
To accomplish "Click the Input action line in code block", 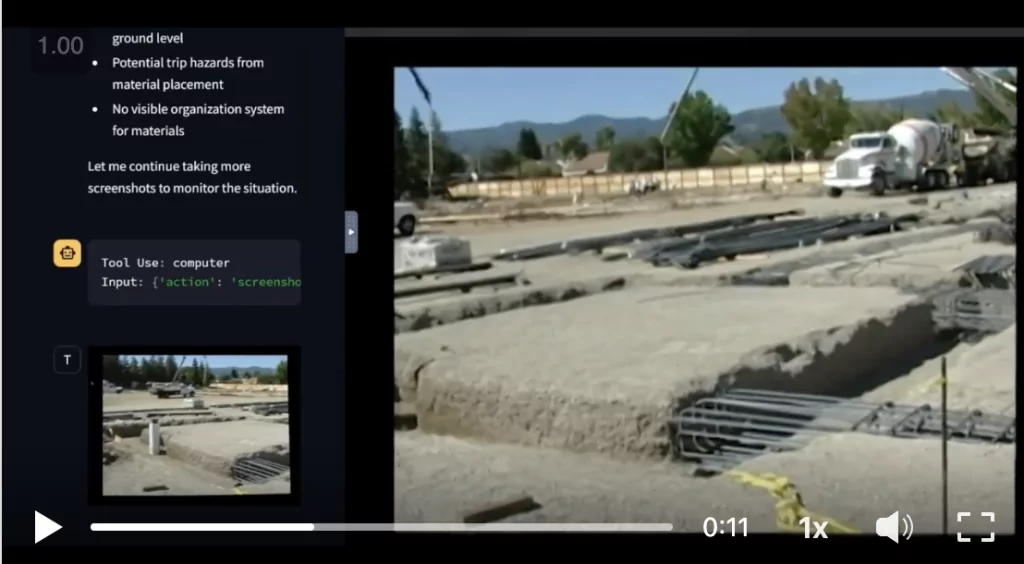I will [x=200, y=282].
